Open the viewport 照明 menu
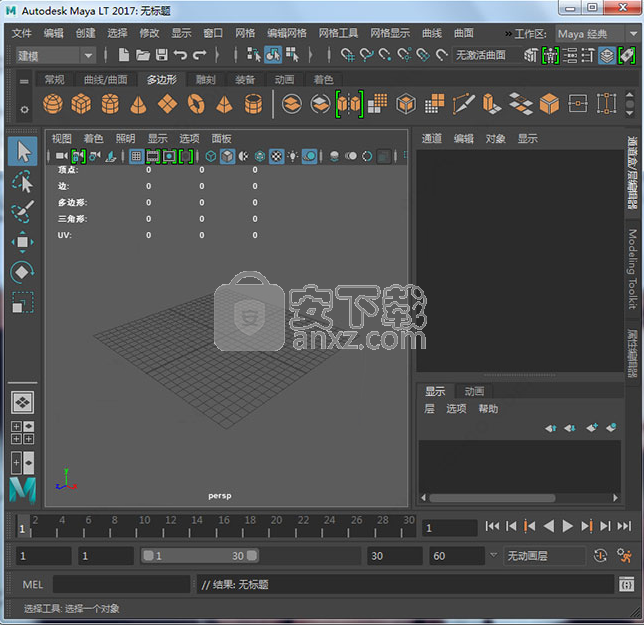644x626 pixels. tap(125, 138)
